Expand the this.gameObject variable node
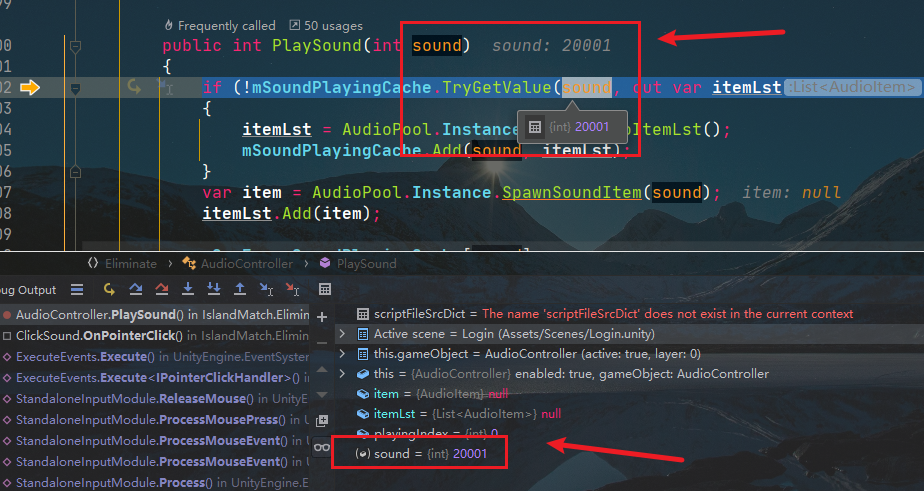This screenshot has width=924, height=491. coord(344,354)
